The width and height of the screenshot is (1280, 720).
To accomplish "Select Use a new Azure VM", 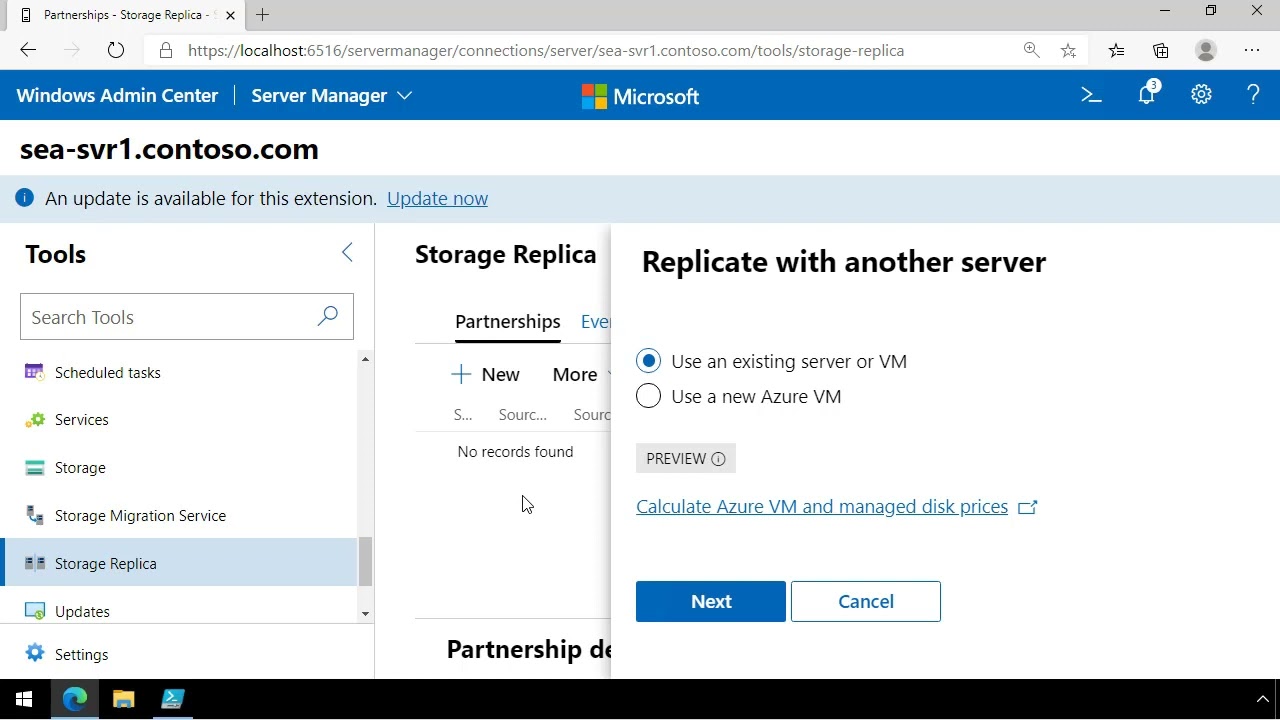I will 648,396.
